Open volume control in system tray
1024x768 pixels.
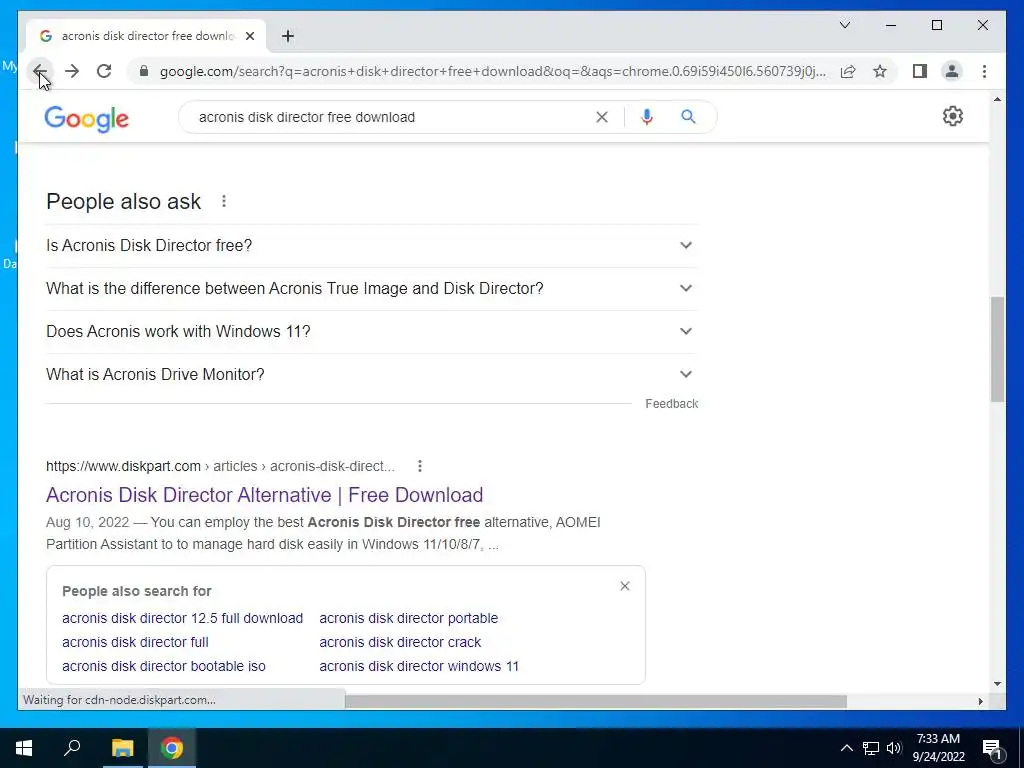[894, 748]
